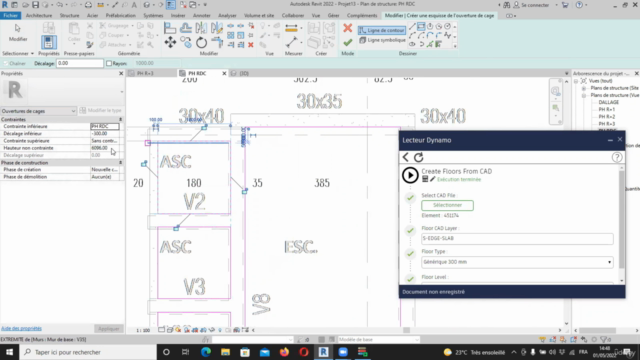
Task: Select the Ligne symbolique option
Action: click(x=382, y=40)
